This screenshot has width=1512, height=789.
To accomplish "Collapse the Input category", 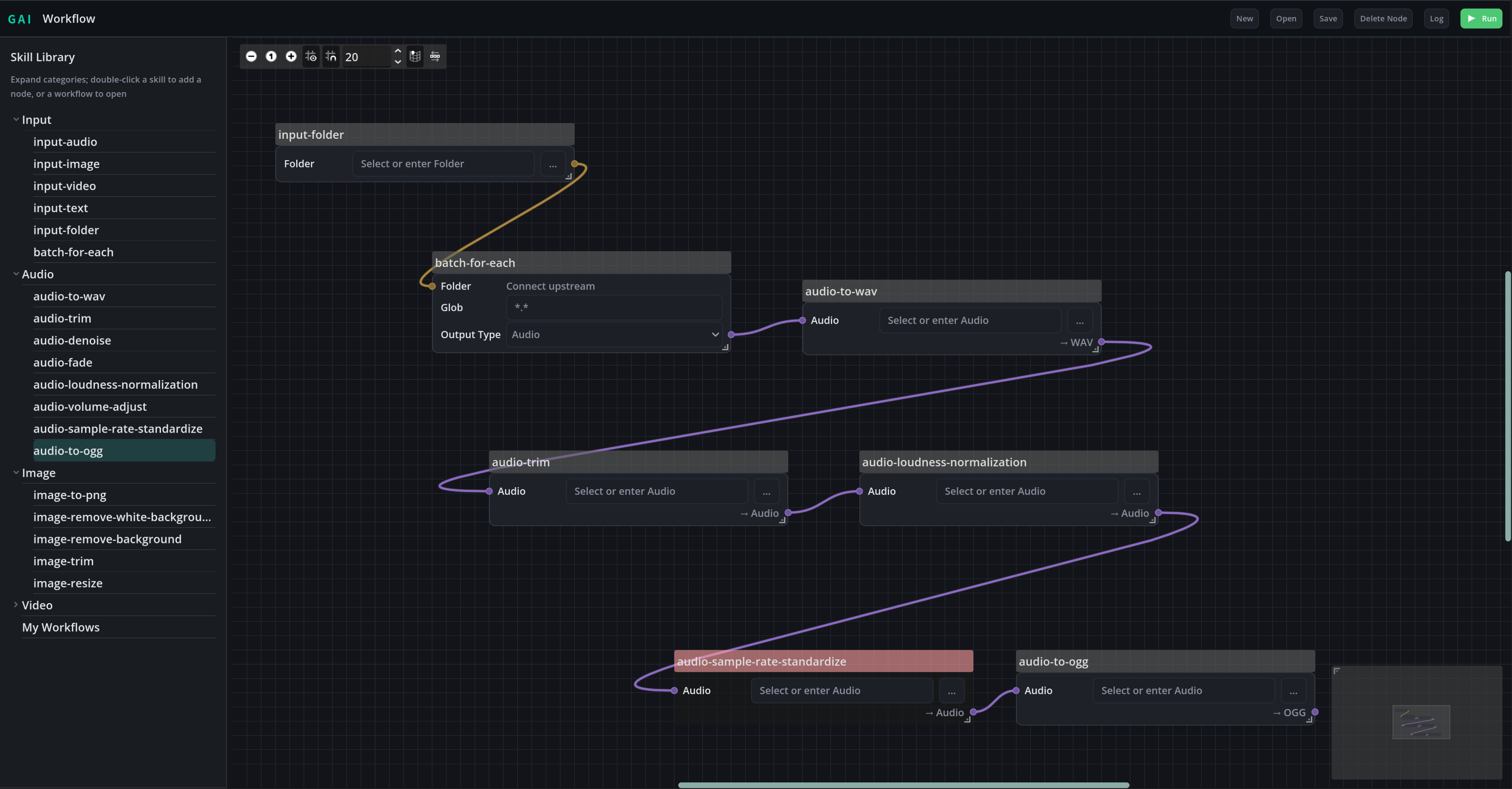I will point(16,119).
